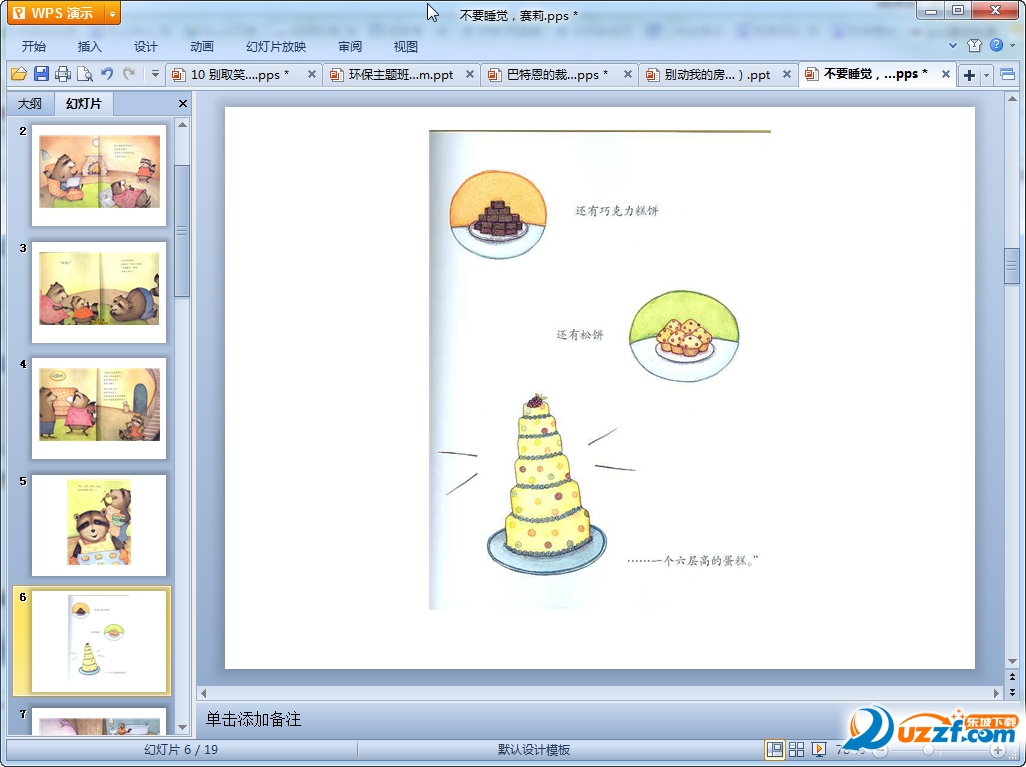Screen dimensions: 1026x767
Task: Expand quick access toolbar dropdown arrow
Action: (155, 74)
